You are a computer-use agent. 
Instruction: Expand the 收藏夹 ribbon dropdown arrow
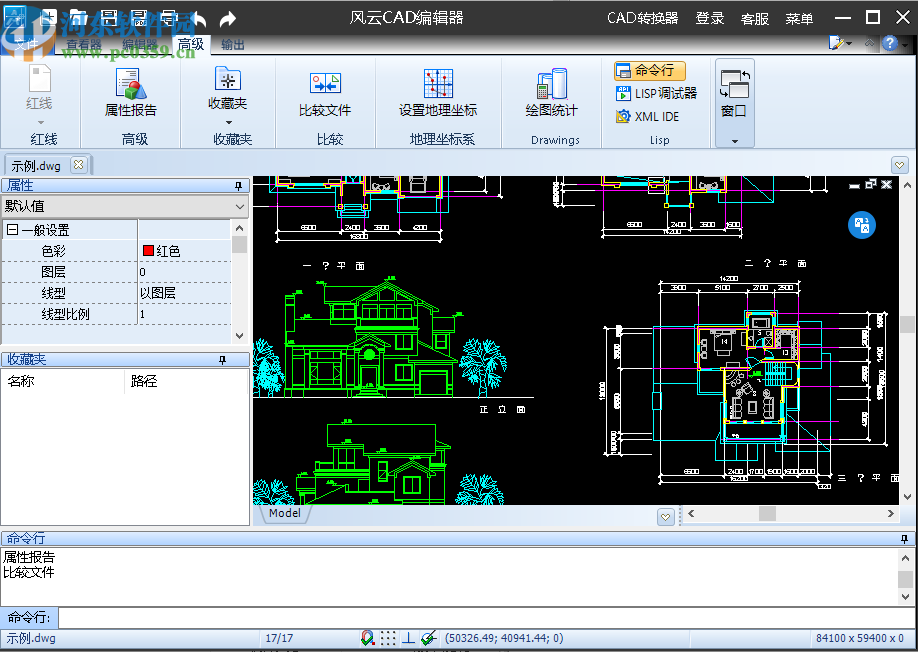pos(229,122)
